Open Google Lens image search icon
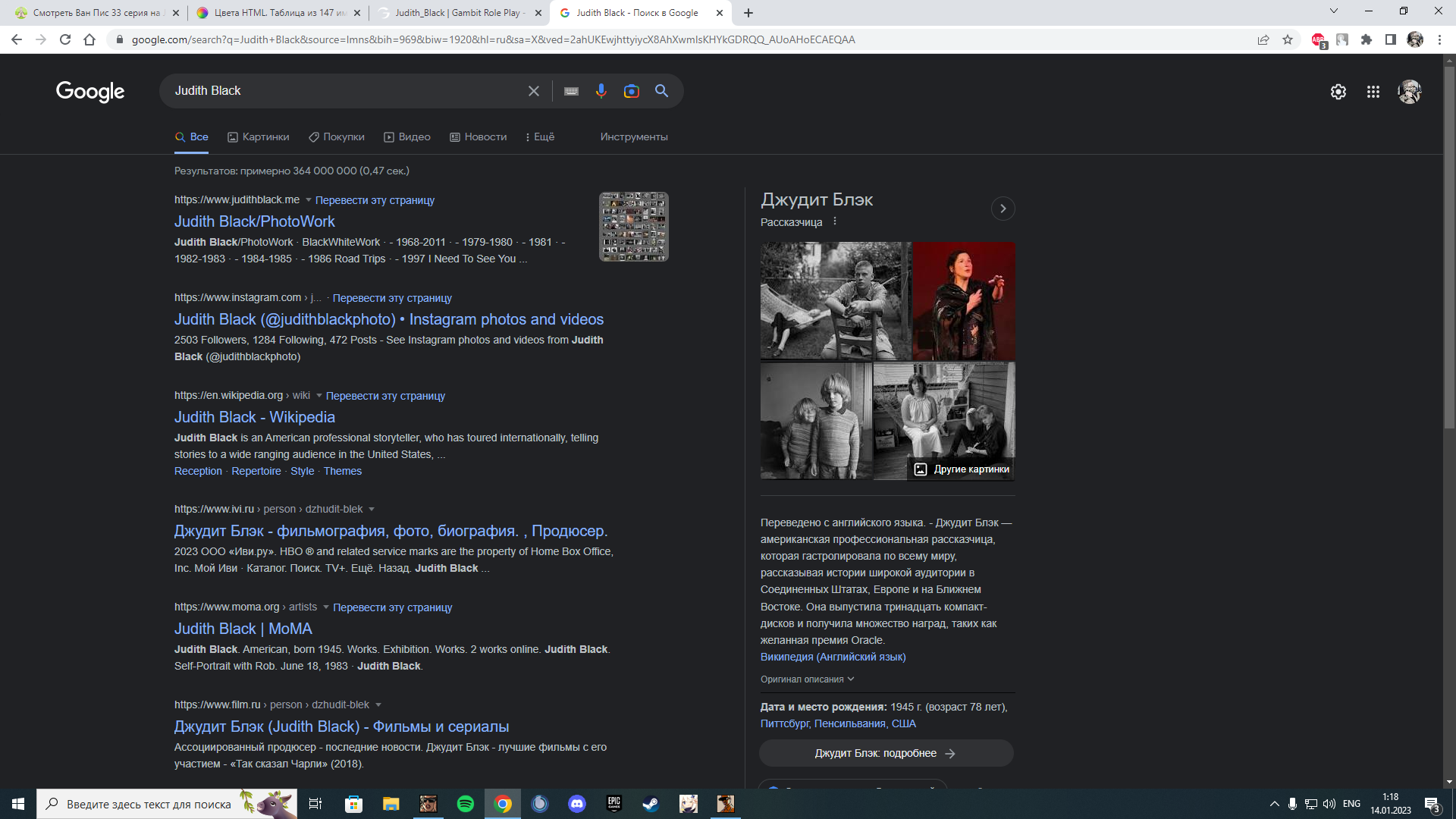Screen dimensions: 1456x819 [631, 91]
